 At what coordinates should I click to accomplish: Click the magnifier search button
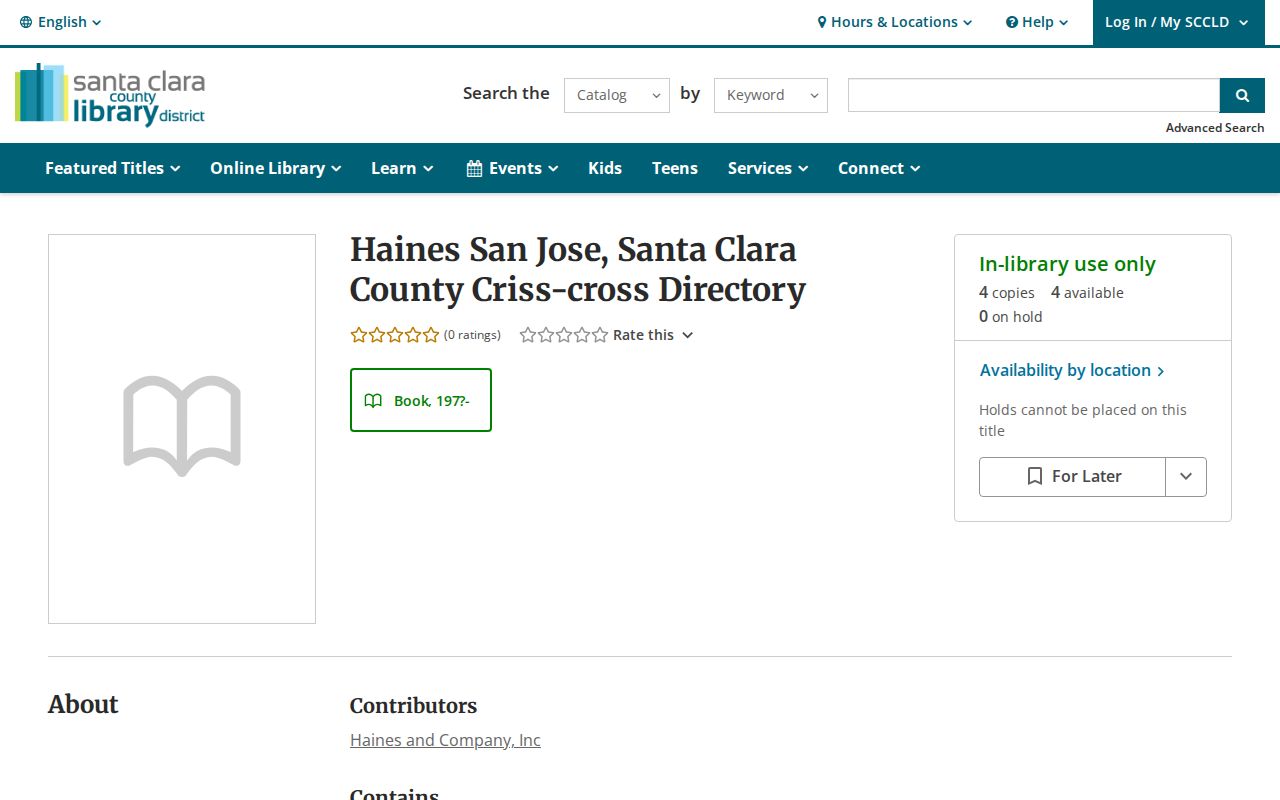[1242, 95]
